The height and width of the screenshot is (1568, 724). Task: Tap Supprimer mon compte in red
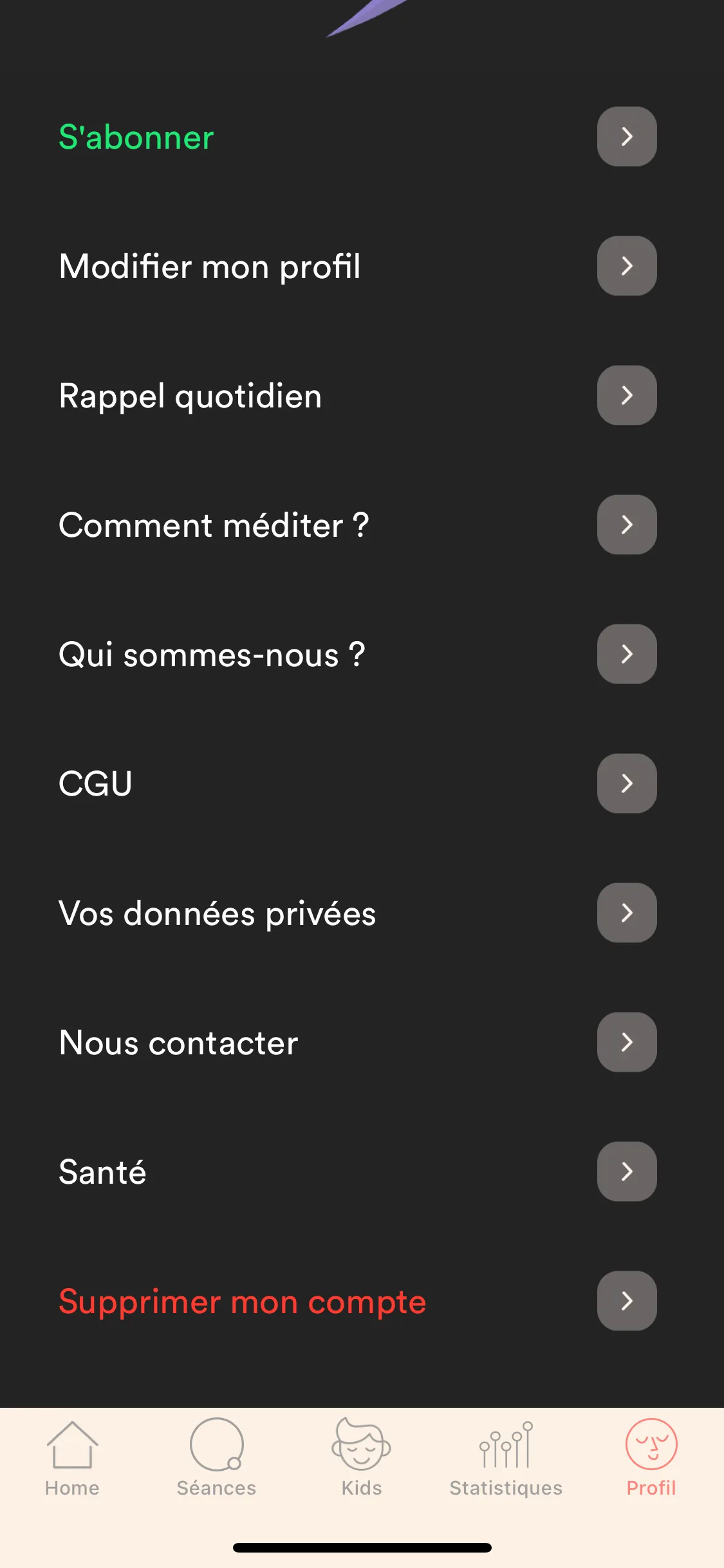(243, 1302)
